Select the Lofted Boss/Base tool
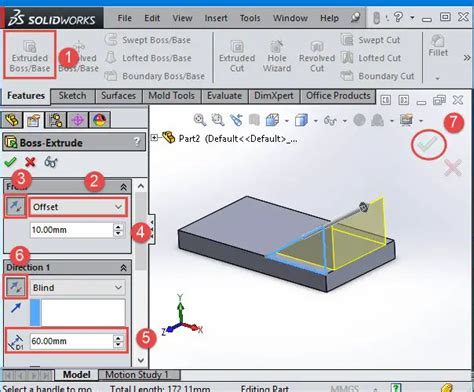 [148, 58]
